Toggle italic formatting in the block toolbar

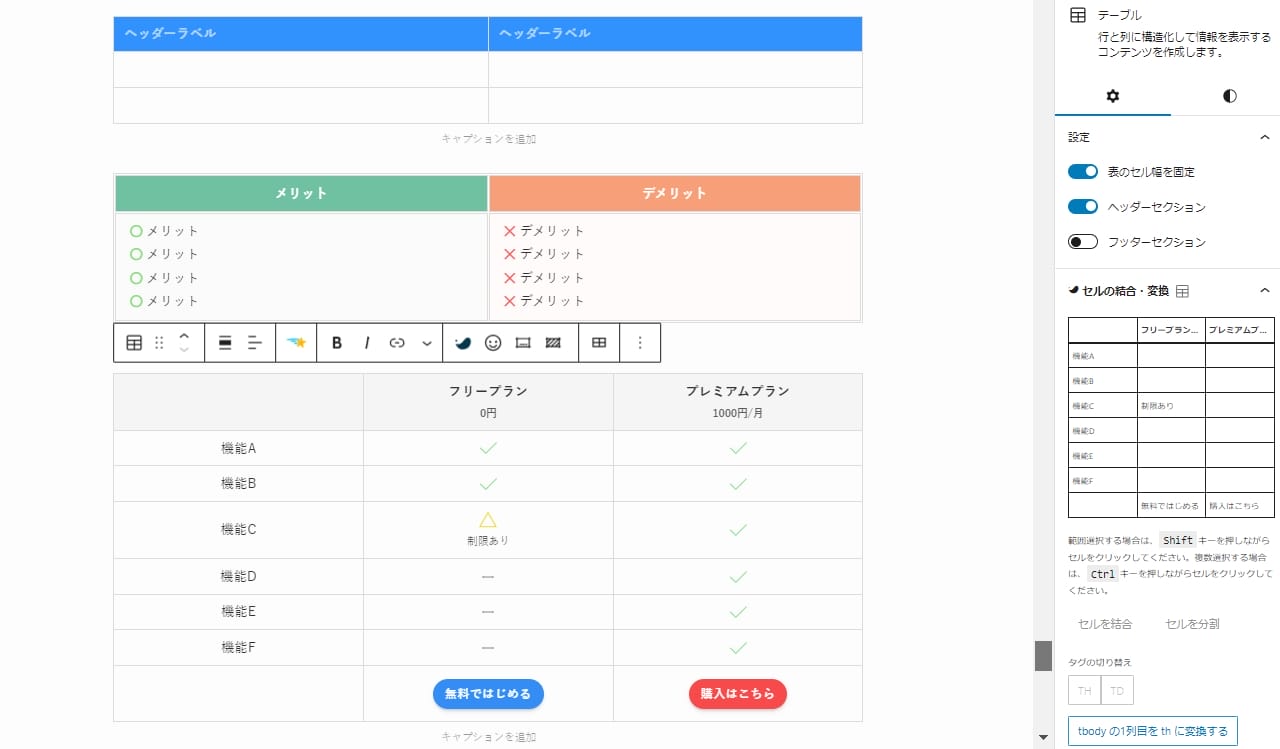click(367, 343)
